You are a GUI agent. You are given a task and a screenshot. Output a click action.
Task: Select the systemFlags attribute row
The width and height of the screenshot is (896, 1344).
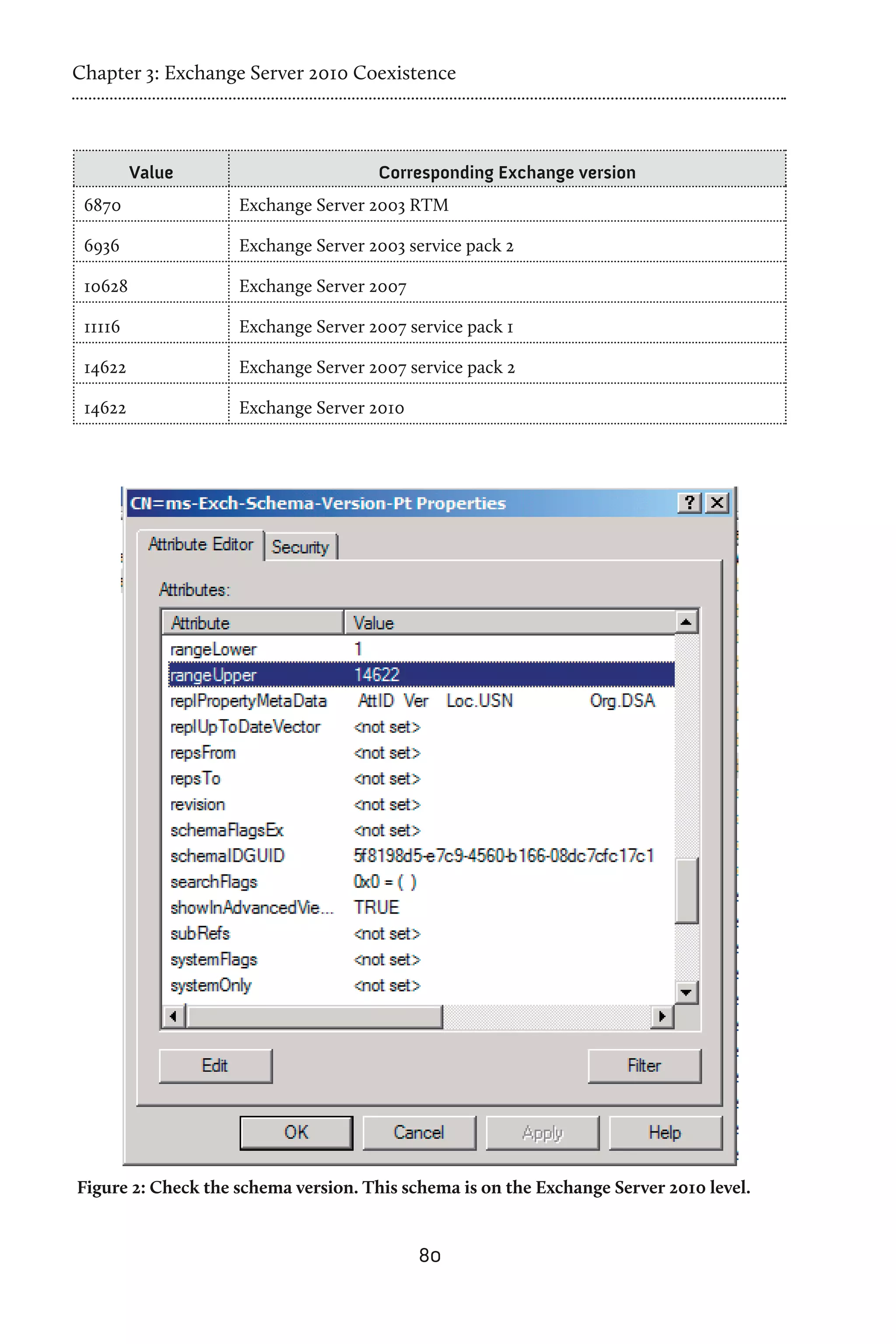[x=421, y=959]
